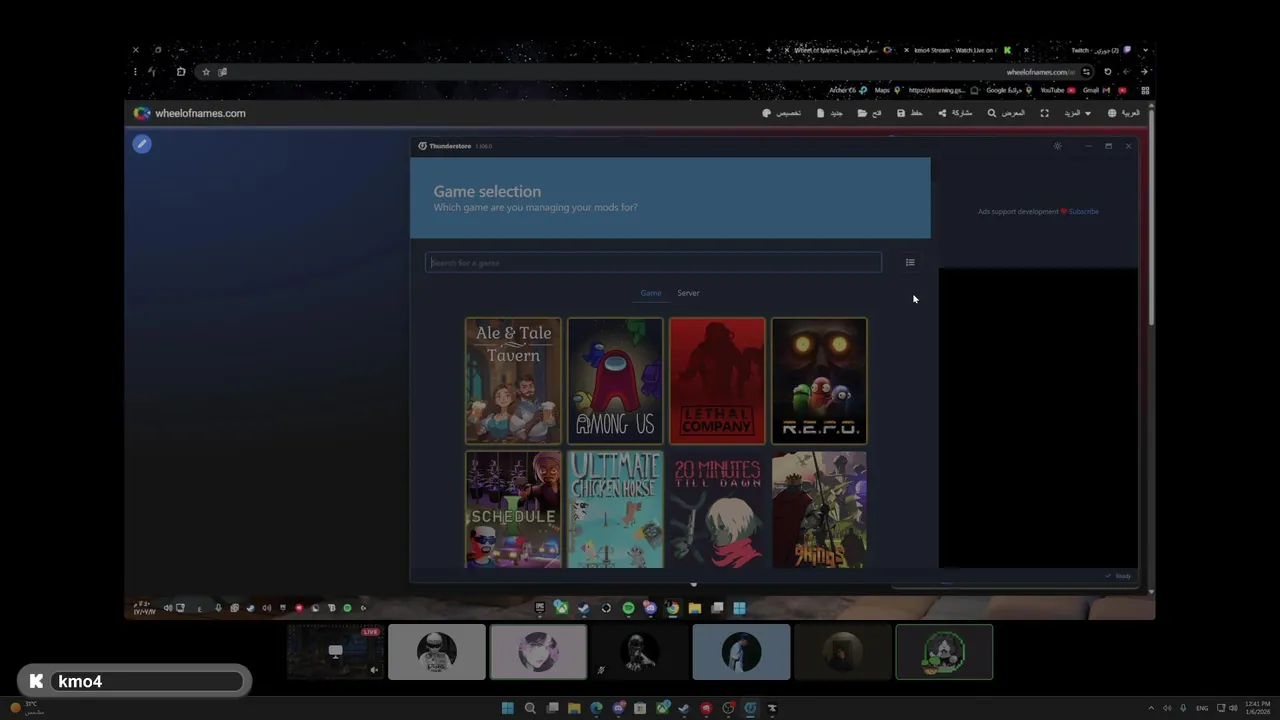Open Epic Games in the streamed taskbar

(540, 608)
